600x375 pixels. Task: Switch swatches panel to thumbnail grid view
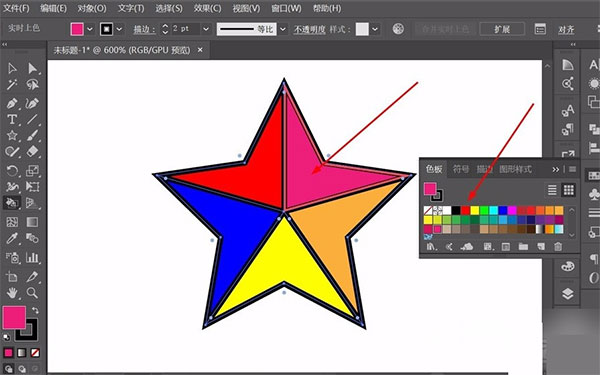(x=569, y=190)
